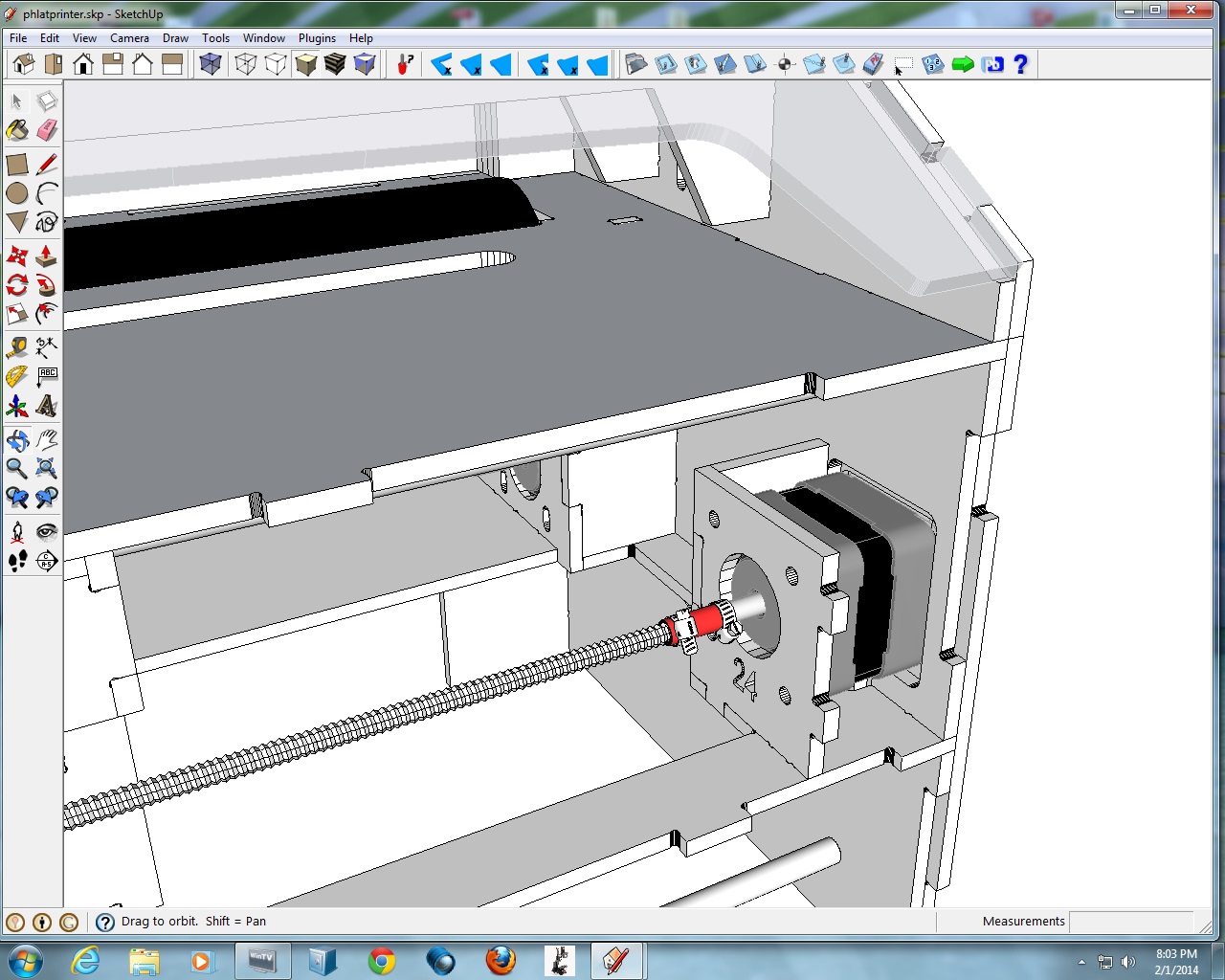Screen dimensions: 1225x980
Task: Activate the Tape Measure tool
Action: coord(17,346)
